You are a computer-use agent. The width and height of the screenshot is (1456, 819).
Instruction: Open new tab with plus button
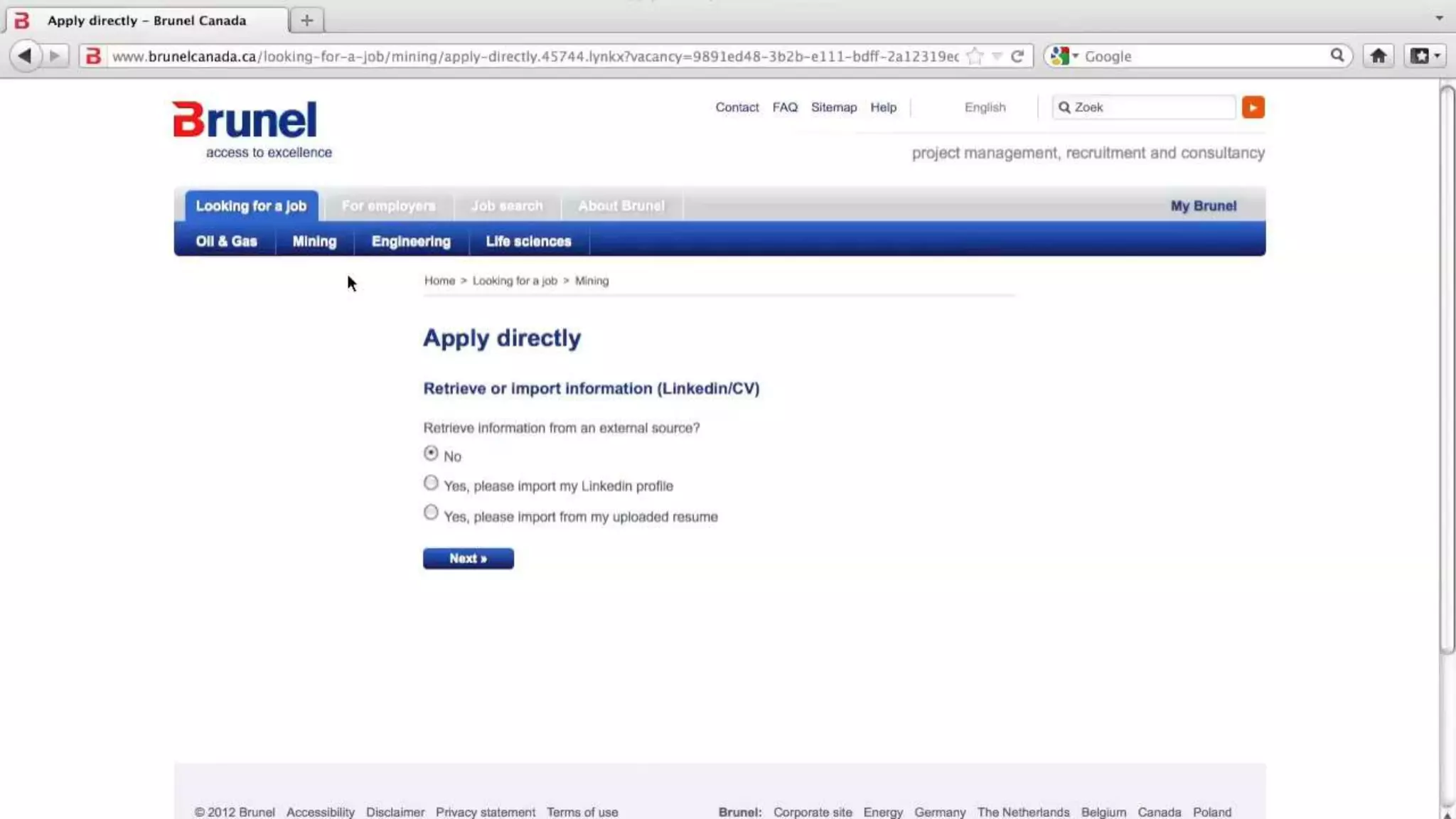point(306,21)
